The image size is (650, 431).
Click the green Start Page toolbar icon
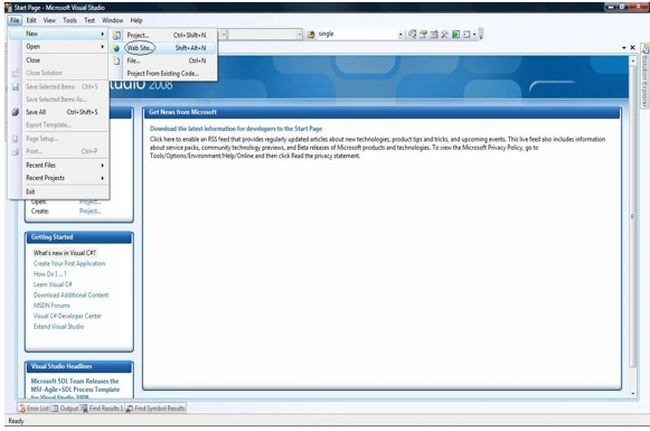[x=456, y=34]
